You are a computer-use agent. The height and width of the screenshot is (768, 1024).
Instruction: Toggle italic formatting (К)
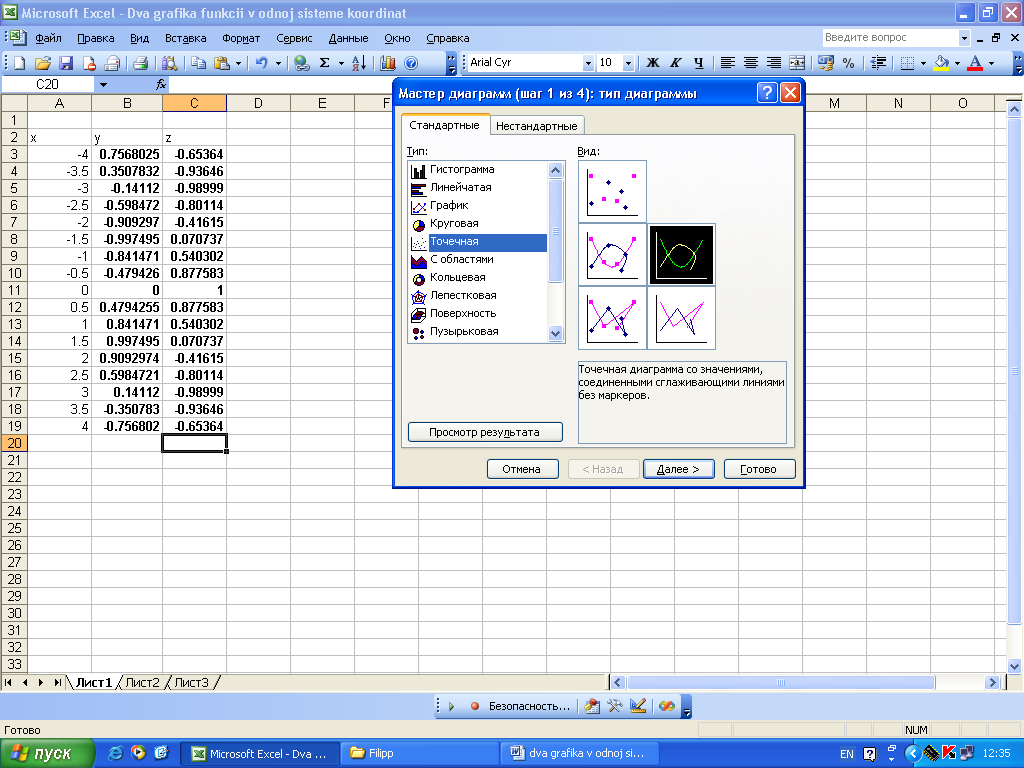point(676,63)
